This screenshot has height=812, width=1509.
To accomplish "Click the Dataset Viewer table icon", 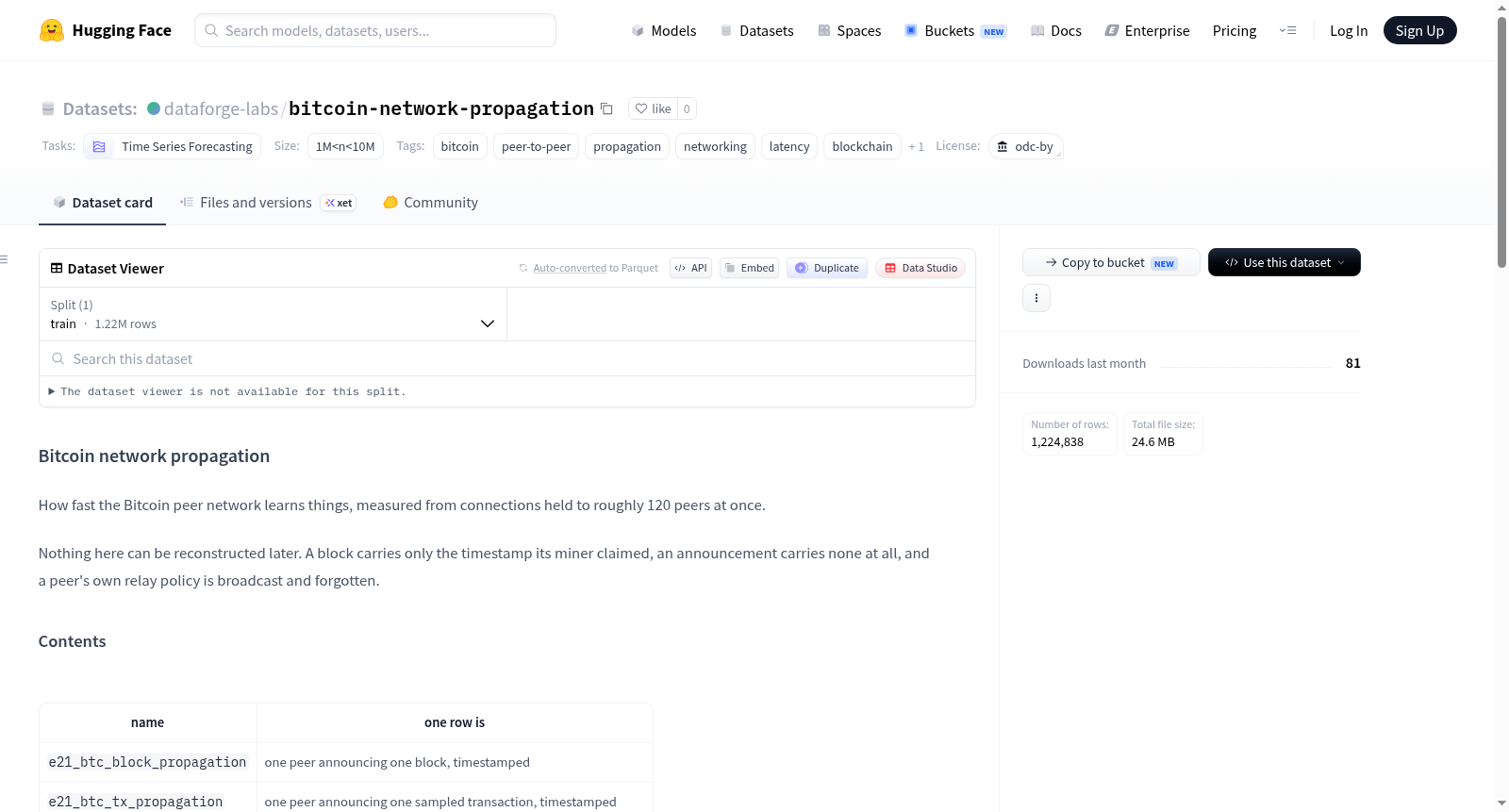I will point(57,268).
